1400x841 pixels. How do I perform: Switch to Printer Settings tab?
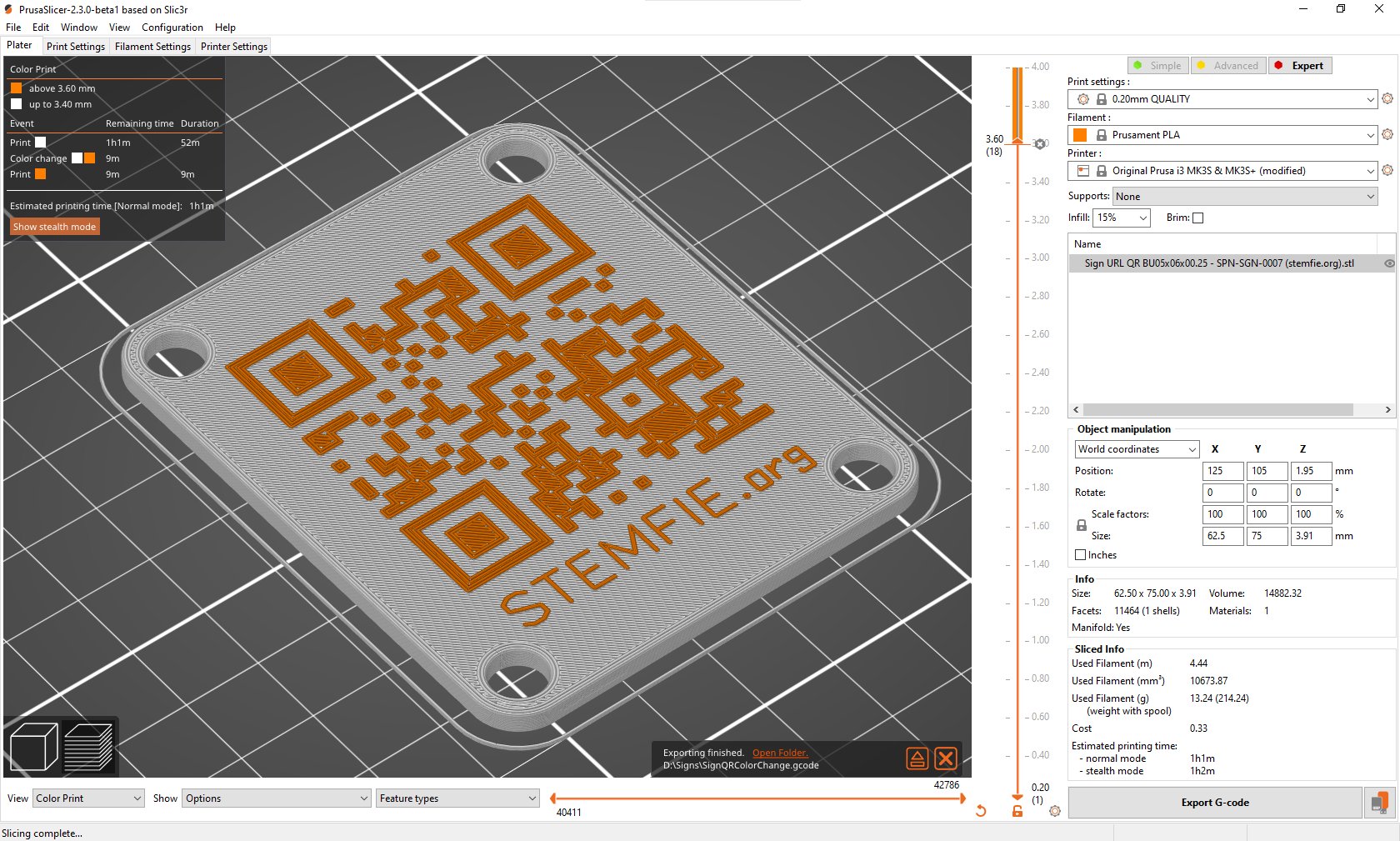234,47
